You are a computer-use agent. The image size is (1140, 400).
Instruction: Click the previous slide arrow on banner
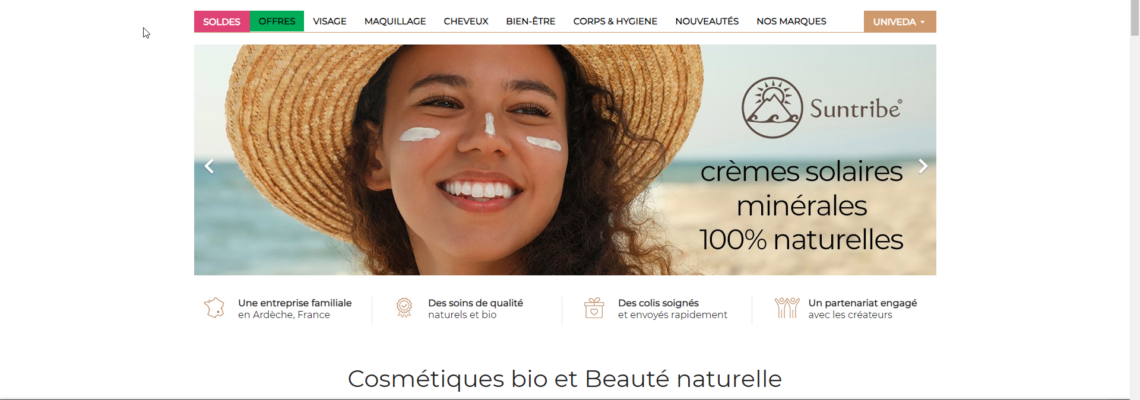coord(209,167)
